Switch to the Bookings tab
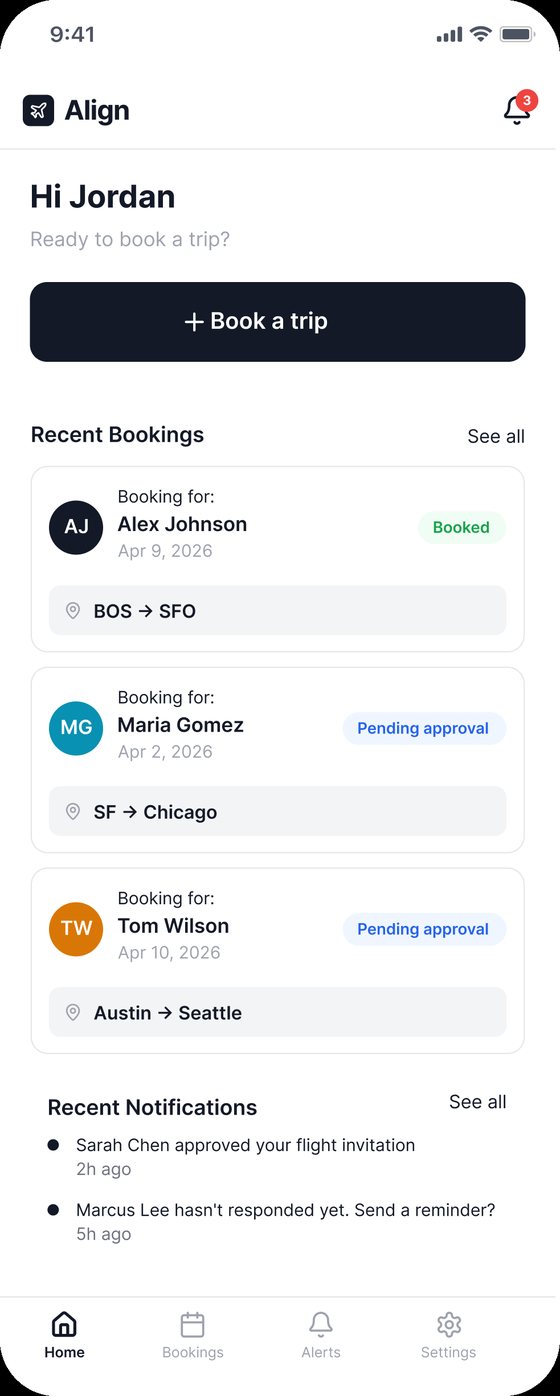The height and width of the screenshot is (1396, 560). (193, 1336)
